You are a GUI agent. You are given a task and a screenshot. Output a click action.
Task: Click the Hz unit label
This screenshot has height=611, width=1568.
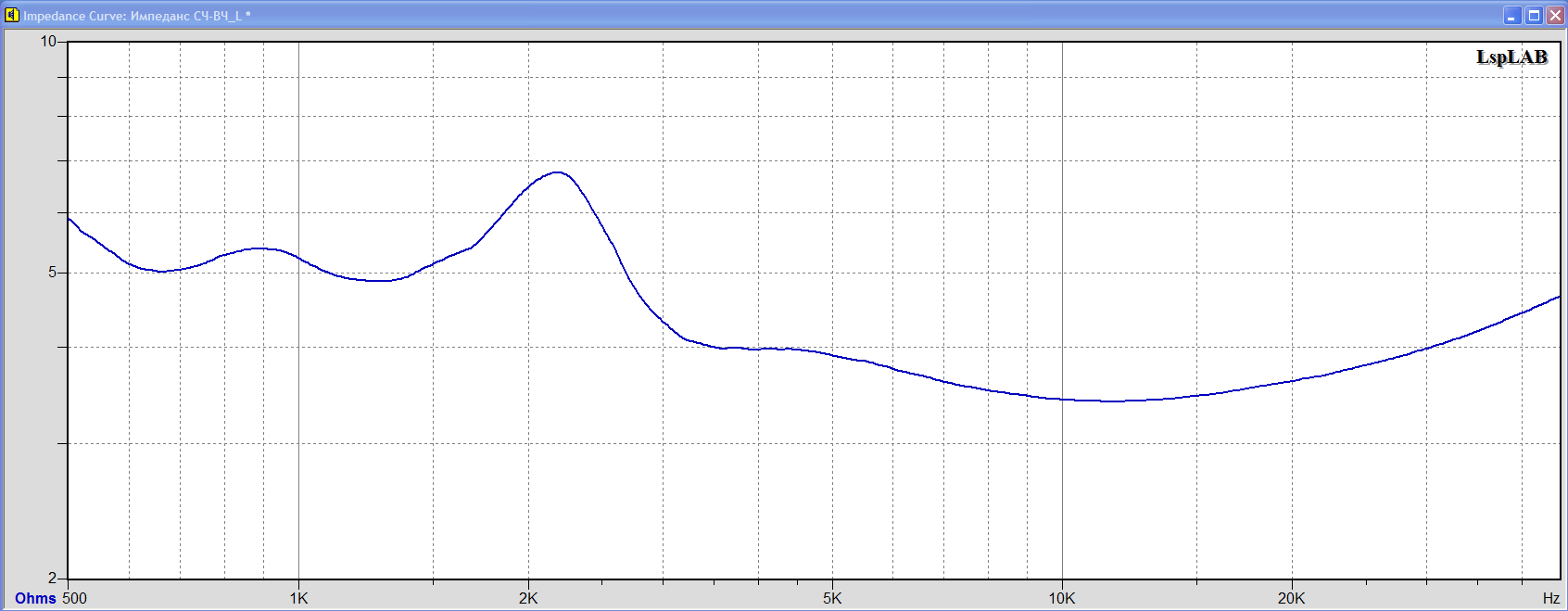1550,598
